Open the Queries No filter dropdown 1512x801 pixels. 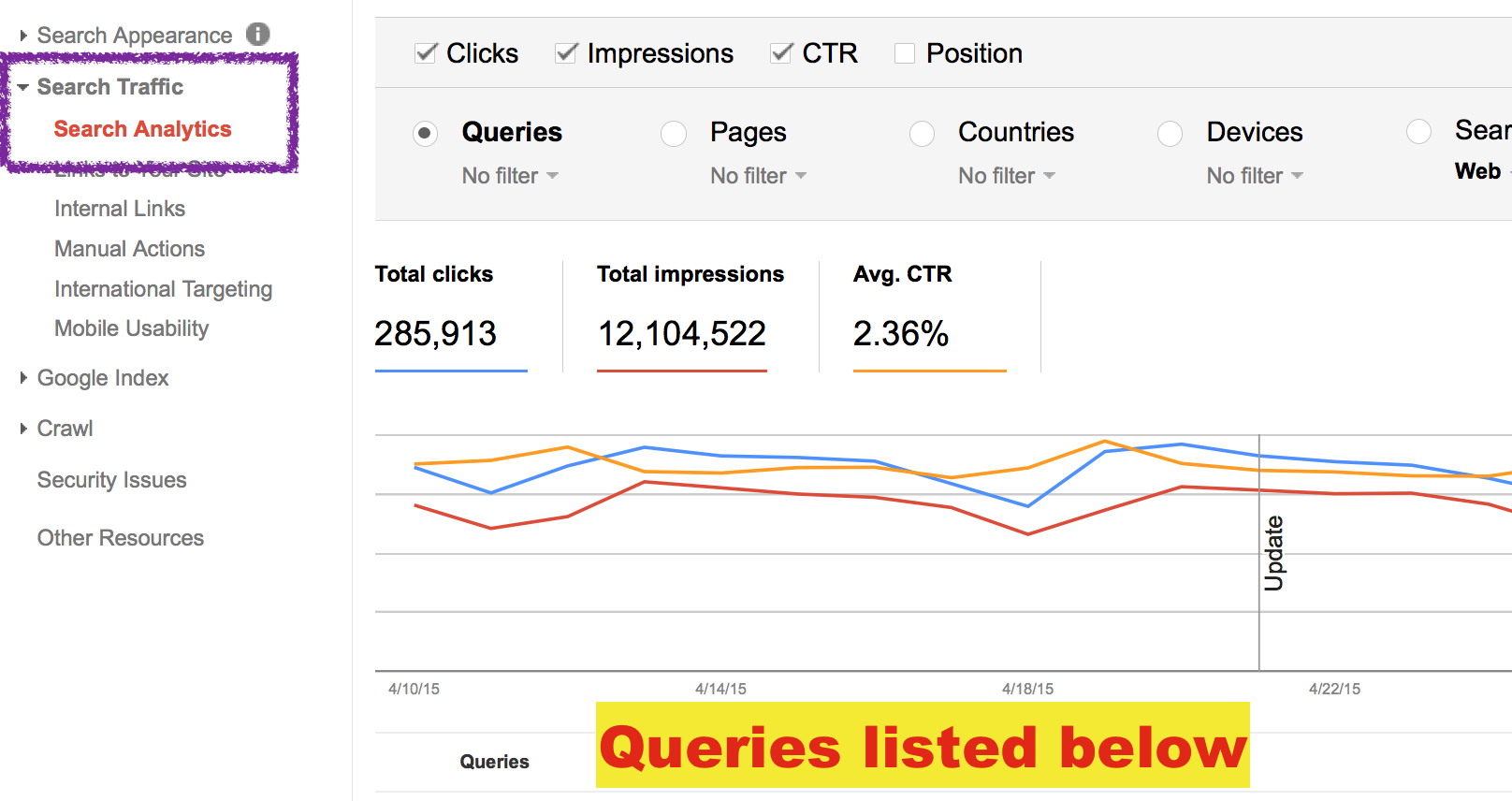[510, 176]
